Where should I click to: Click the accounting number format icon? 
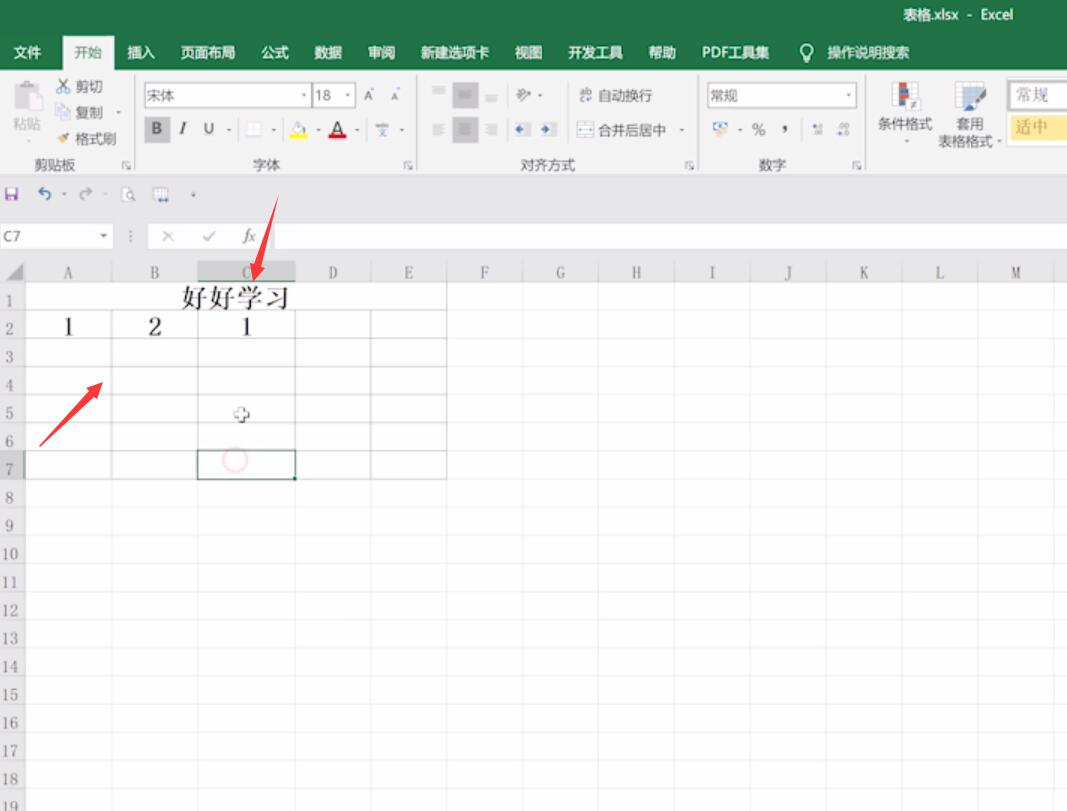[720, 129]
